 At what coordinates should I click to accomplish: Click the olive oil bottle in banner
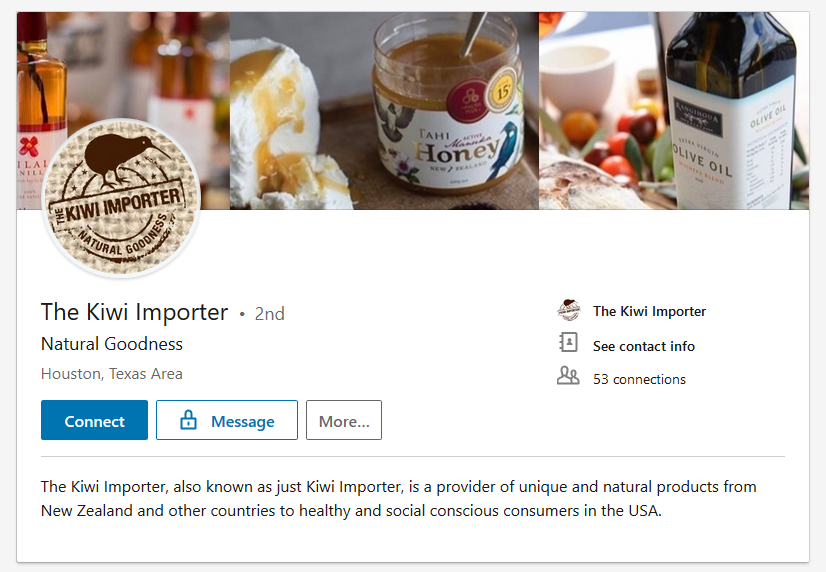[x=735, y=110]
